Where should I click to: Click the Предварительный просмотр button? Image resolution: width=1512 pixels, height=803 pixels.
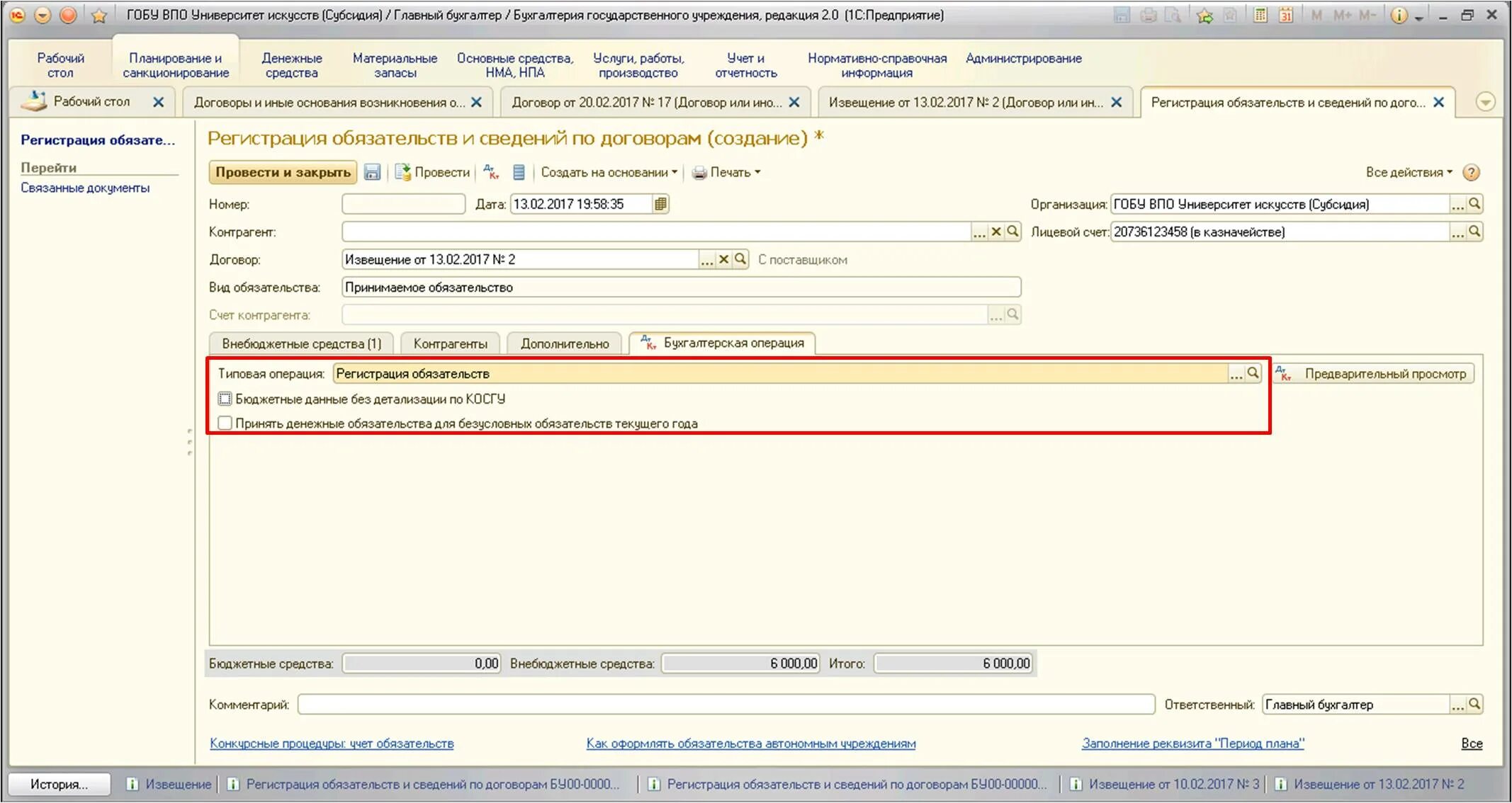click(1375, 373)
